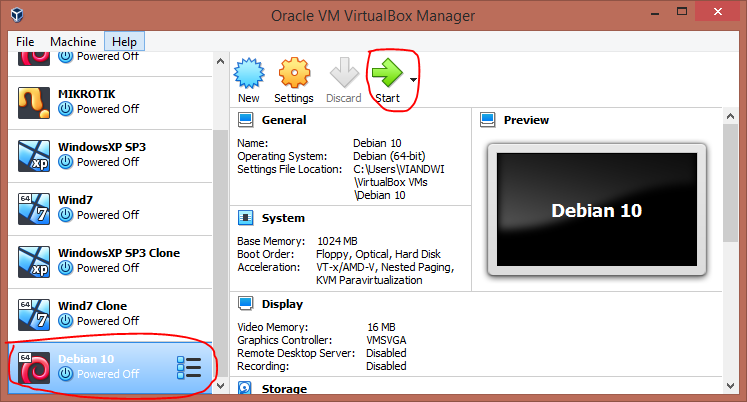Viewport: 747px width, 402px height.
Task: Click the Preview section monitor icon
Action: click(x=487, y=120)
